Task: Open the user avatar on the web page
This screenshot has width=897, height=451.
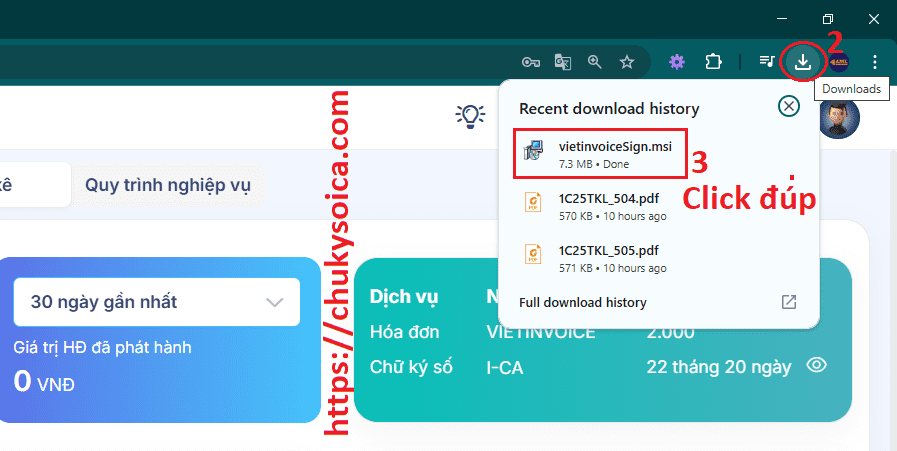Action: pyautogui.click(x=839, y=118)
